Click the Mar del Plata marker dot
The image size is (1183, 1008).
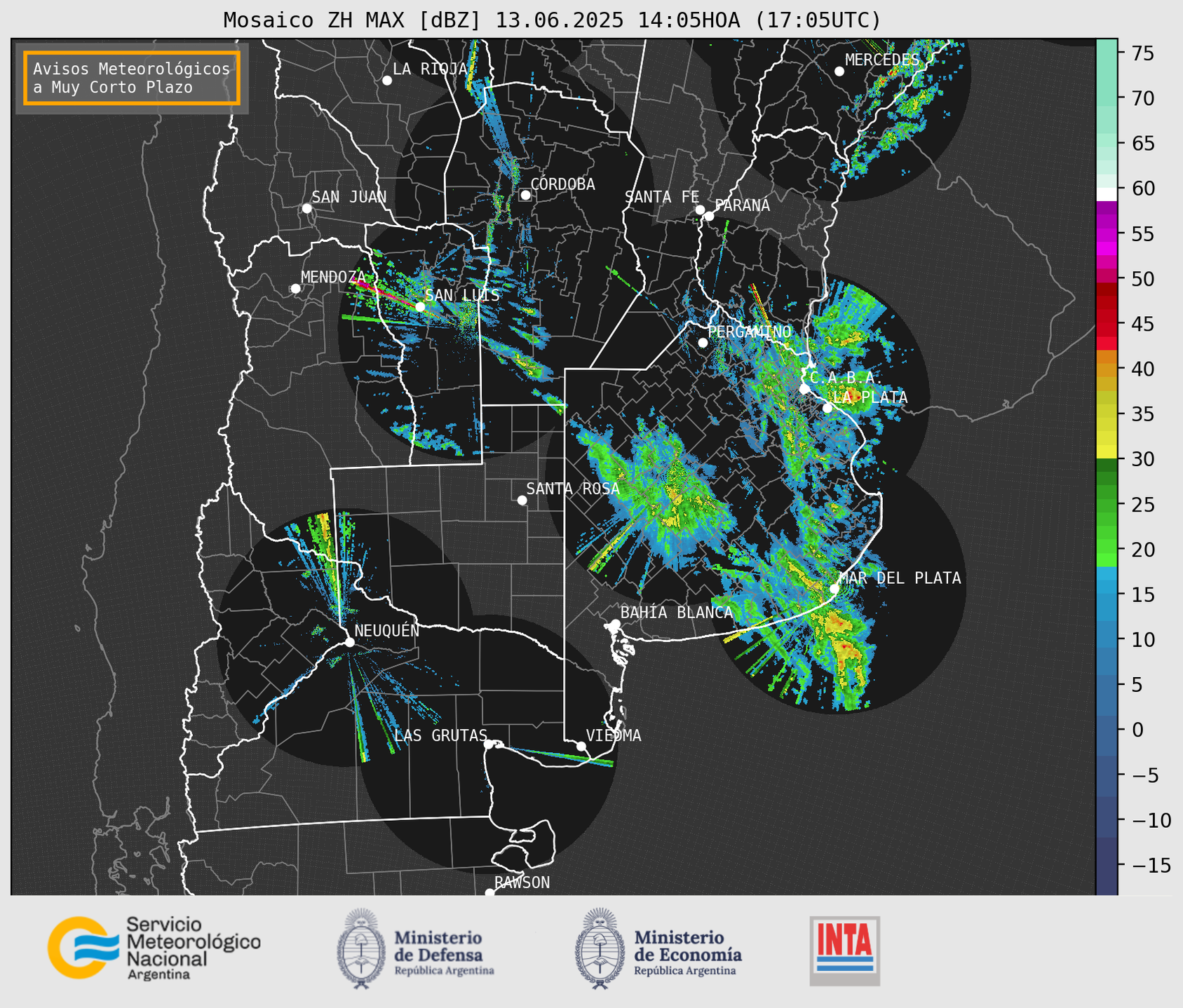click(834, 588)
